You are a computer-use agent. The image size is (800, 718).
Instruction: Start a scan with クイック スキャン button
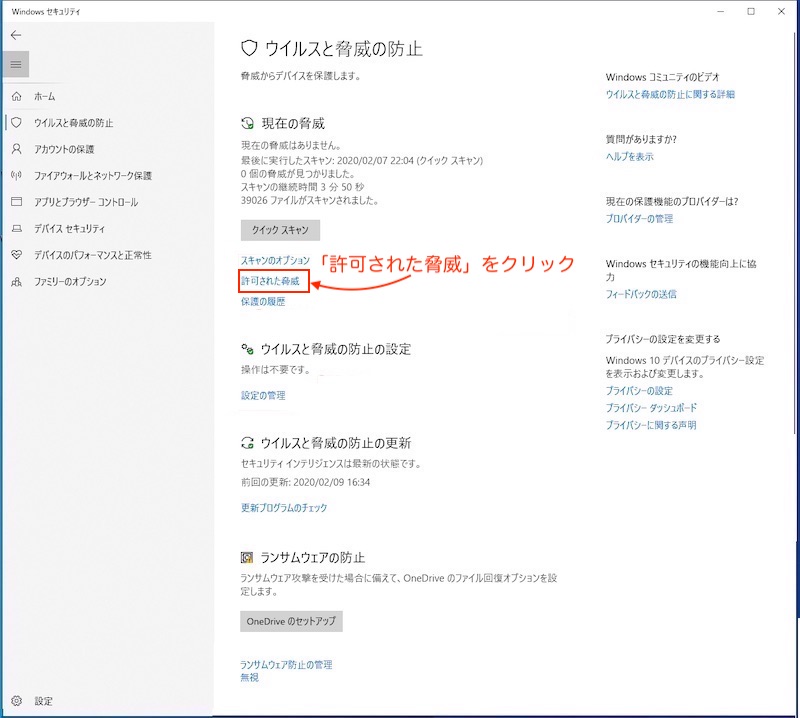(280, 230)
